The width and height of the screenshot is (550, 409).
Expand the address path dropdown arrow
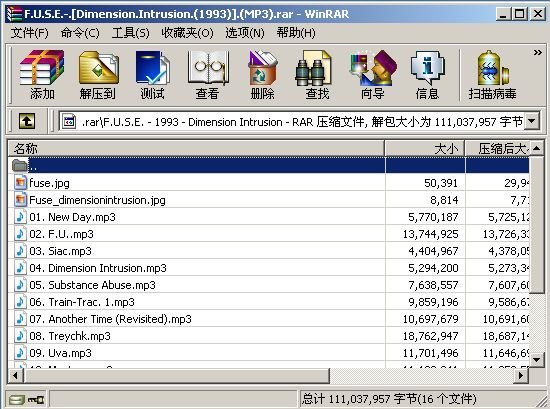click(532, 121)
